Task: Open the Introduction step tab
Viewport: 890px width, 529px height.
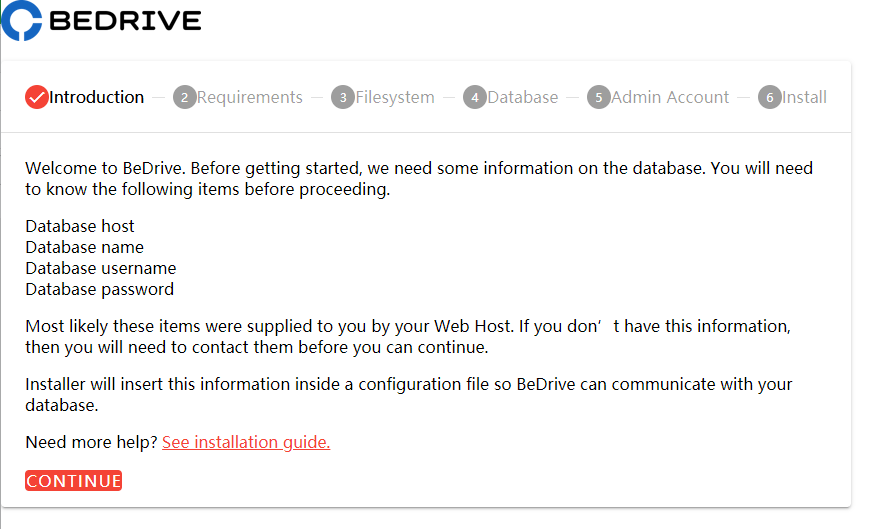Action: click(85, 97)
